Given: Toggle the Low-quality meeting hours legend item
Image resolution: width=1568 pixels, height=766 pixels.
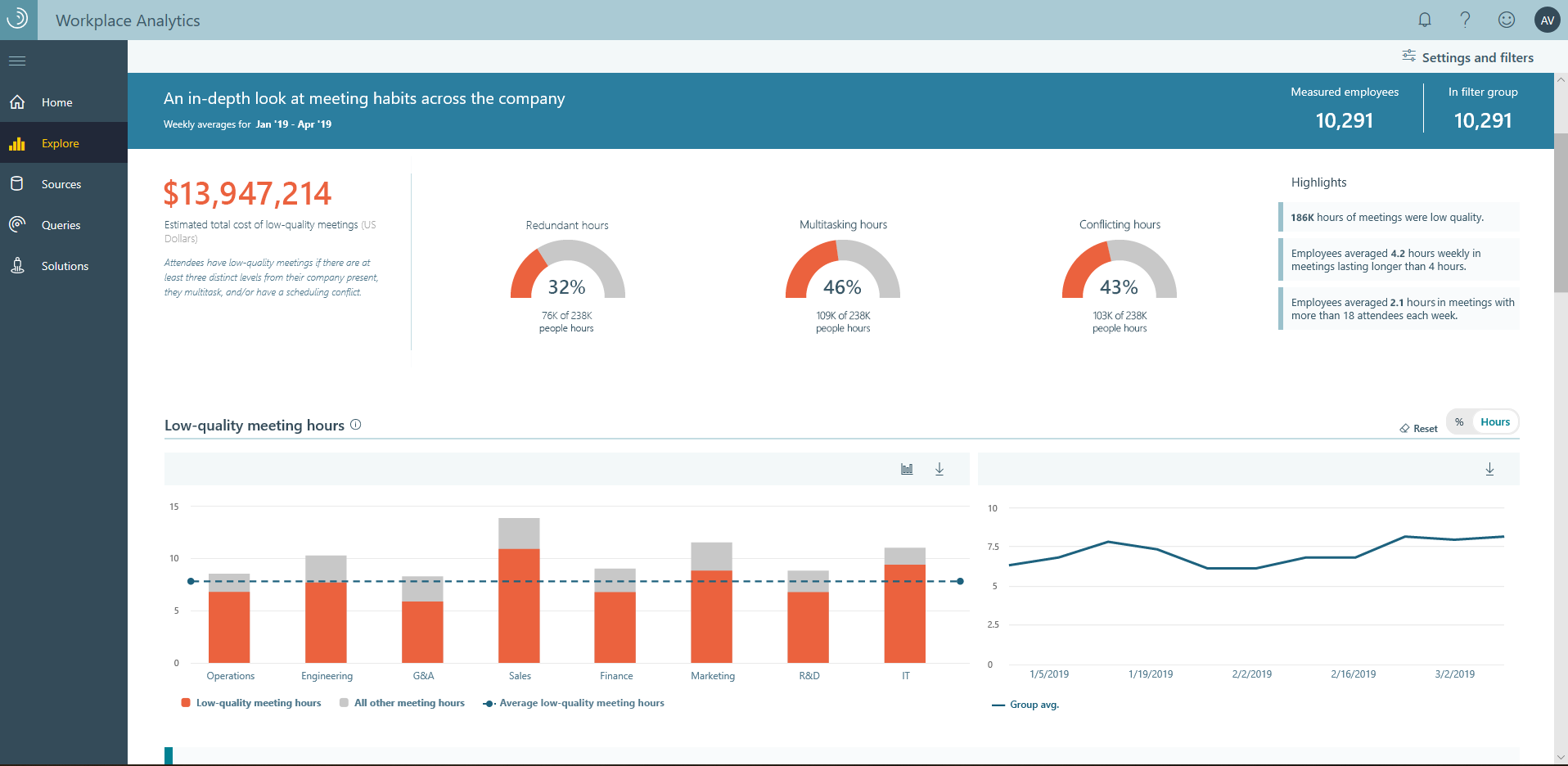Looking at the screenshot, I should pyautogui.click(x=251, y=703).
